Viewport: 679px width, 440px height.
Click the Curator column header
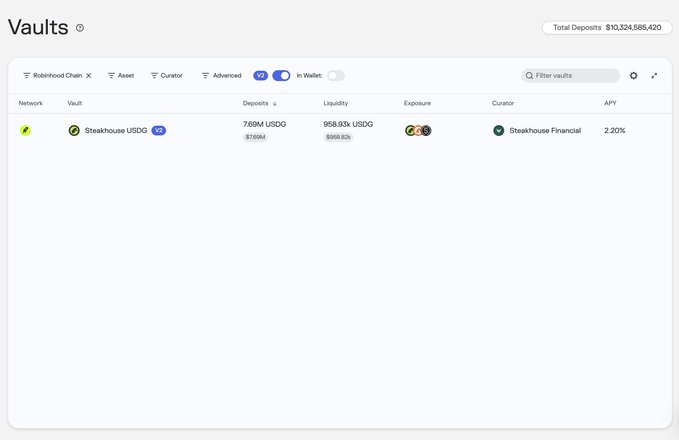(x=503, y=103)
